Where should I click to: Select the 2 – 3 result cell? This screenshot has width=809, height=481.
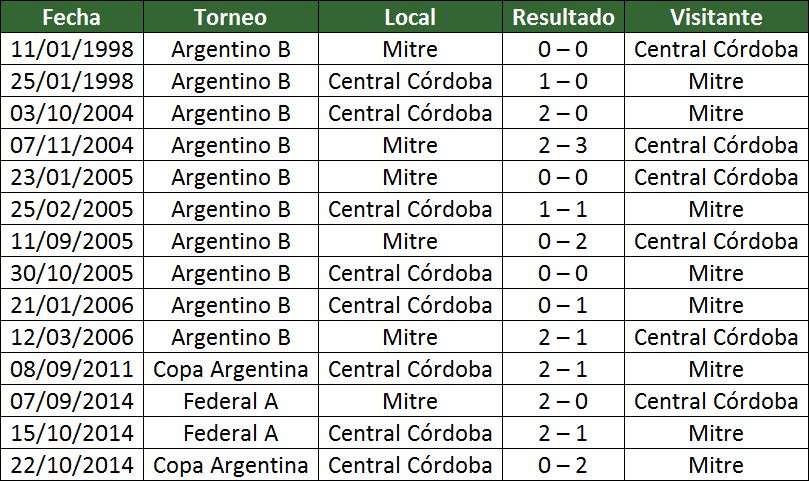(x=564, y=145)
